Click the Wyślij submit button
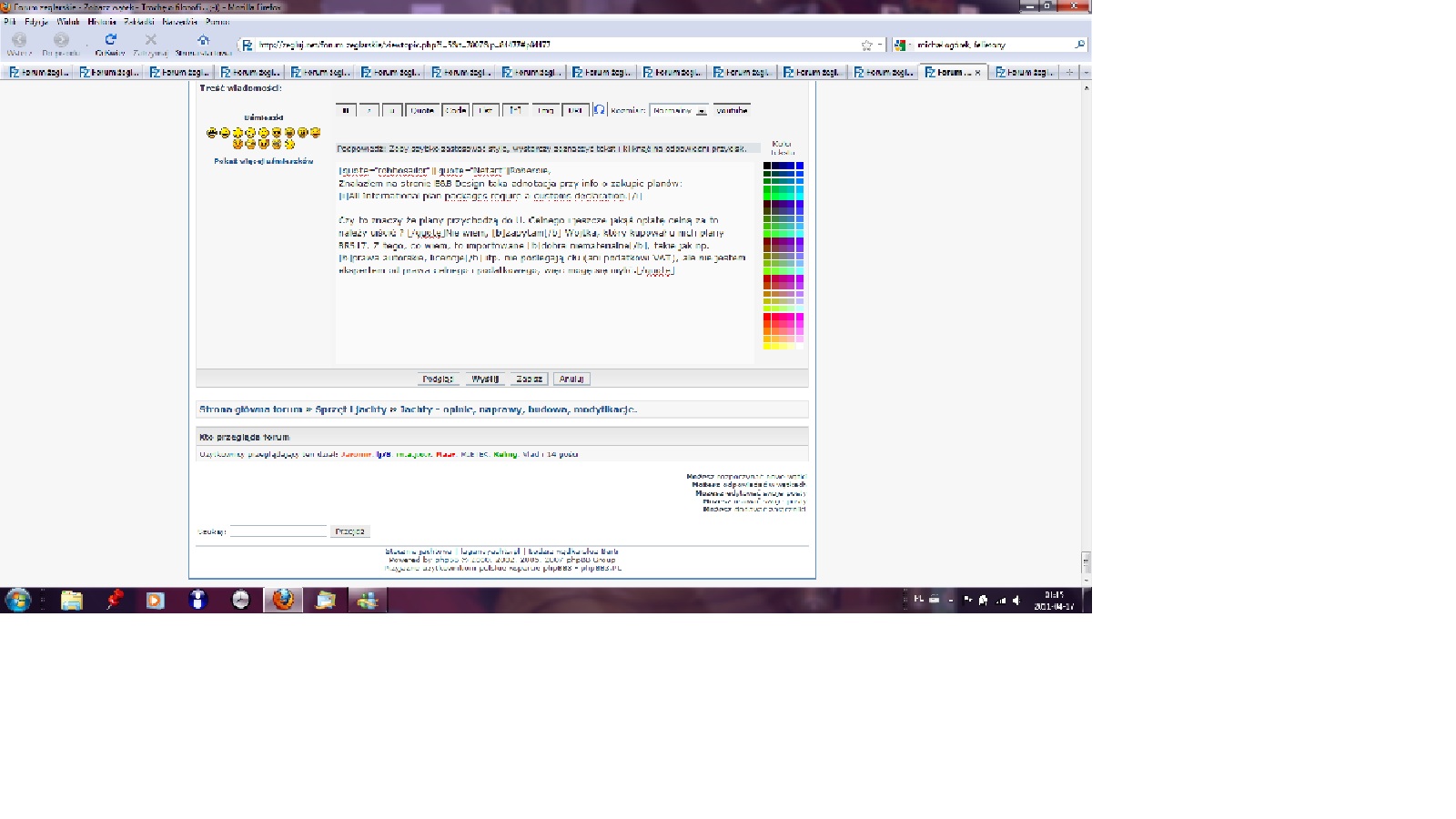Viewport: 1456px width, 819px height. pyautogui.click(x=484, y=379)
